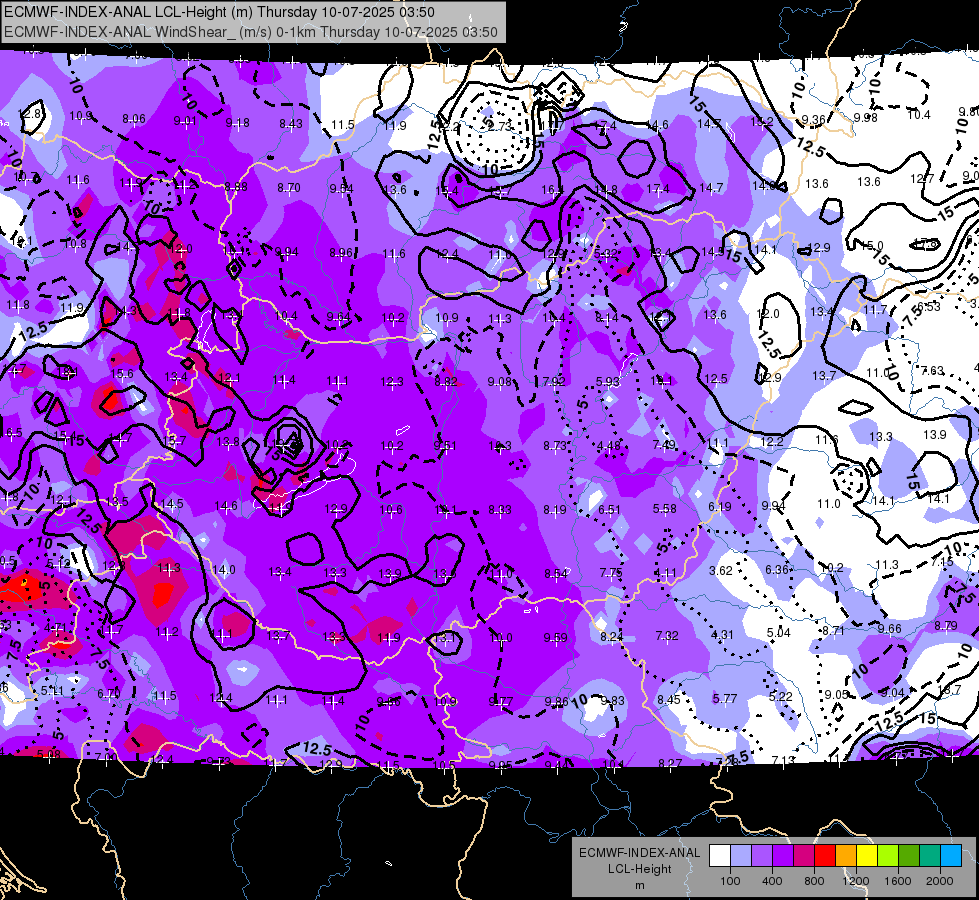The height and width of the screenshot is (900, 979).
Task: Click legend label 'LCL-Height'
Action: pyautogui.click(x=639, y=869)
